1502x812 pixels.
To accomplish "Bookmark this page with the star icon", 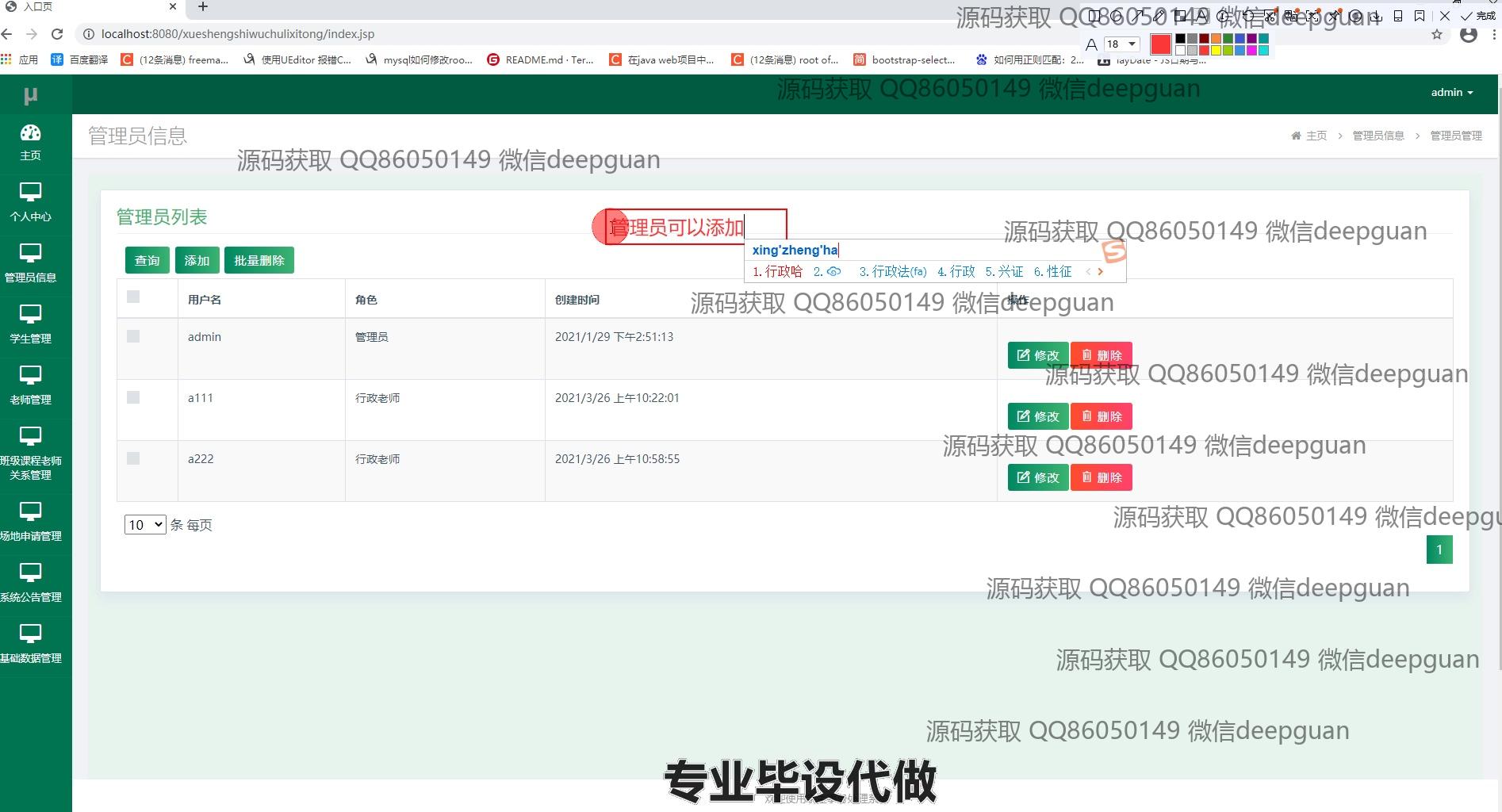I will (x=1436, y=34).
